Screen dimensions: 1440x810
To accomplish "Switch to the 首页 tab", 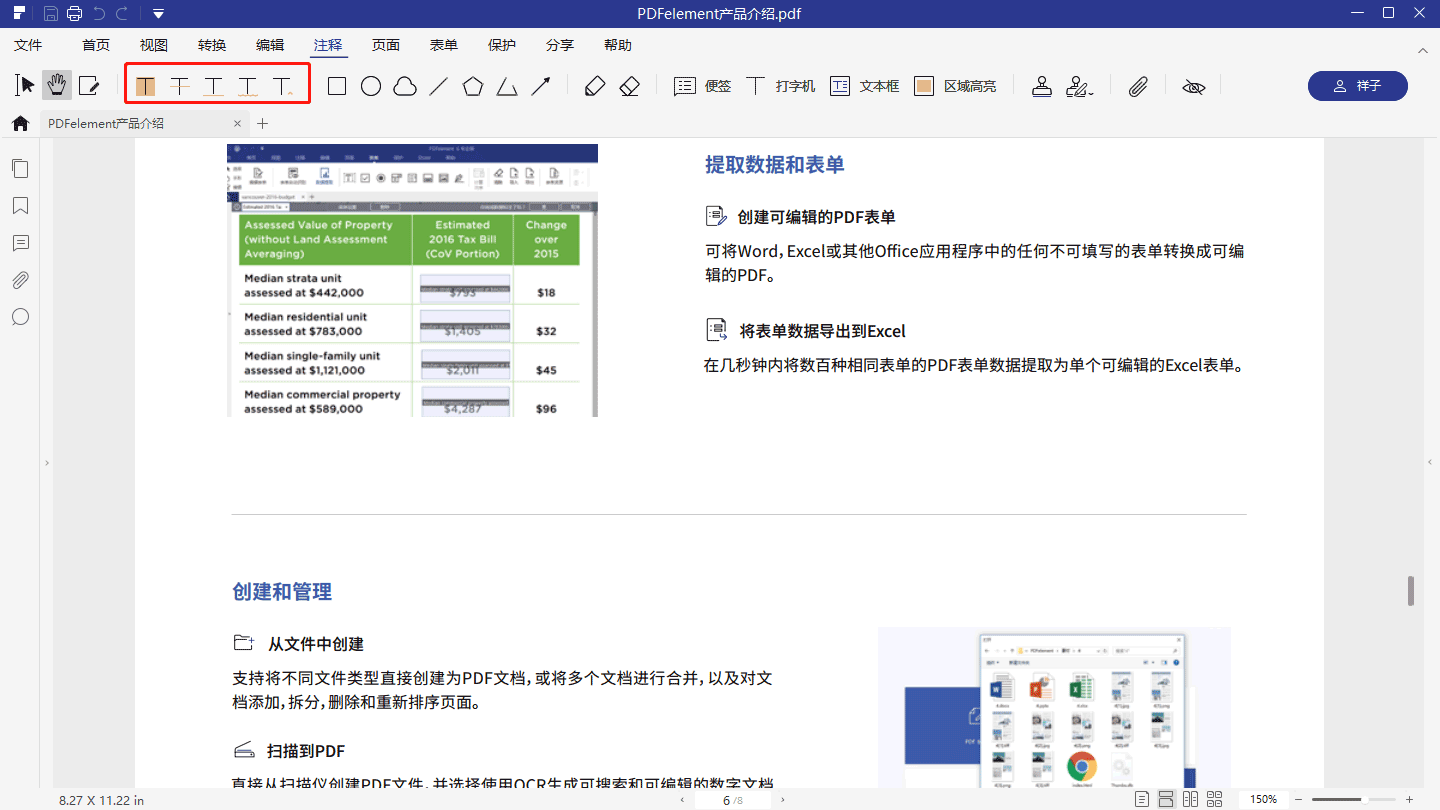I will (96, 45).
